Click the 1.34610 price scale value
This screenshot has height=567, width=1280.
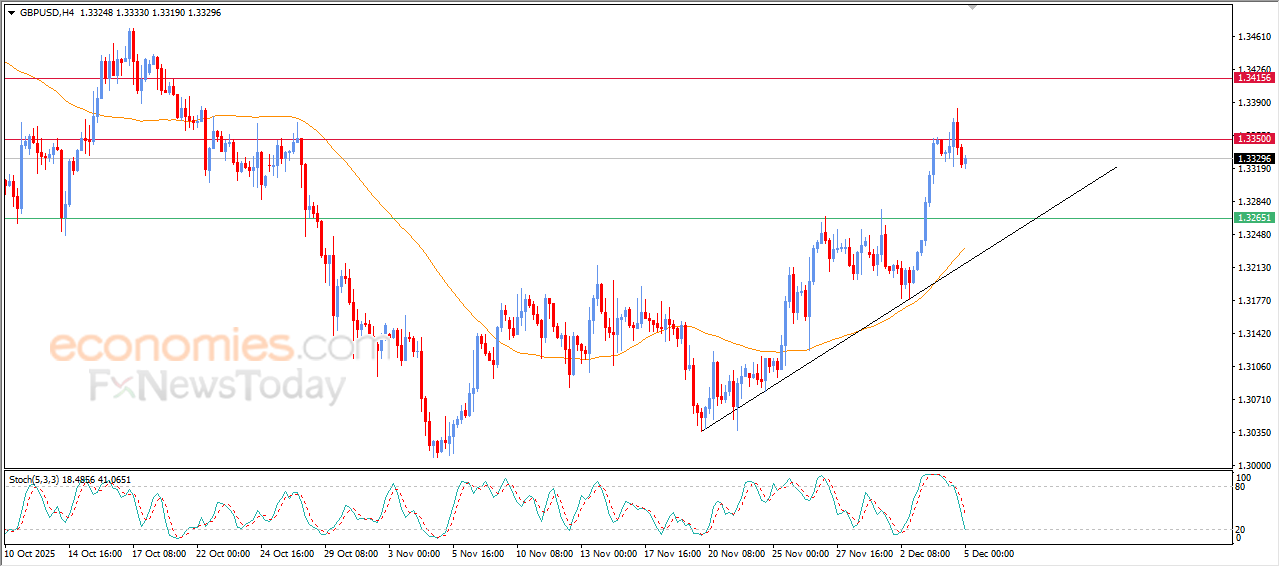(x=1253, y=37)
